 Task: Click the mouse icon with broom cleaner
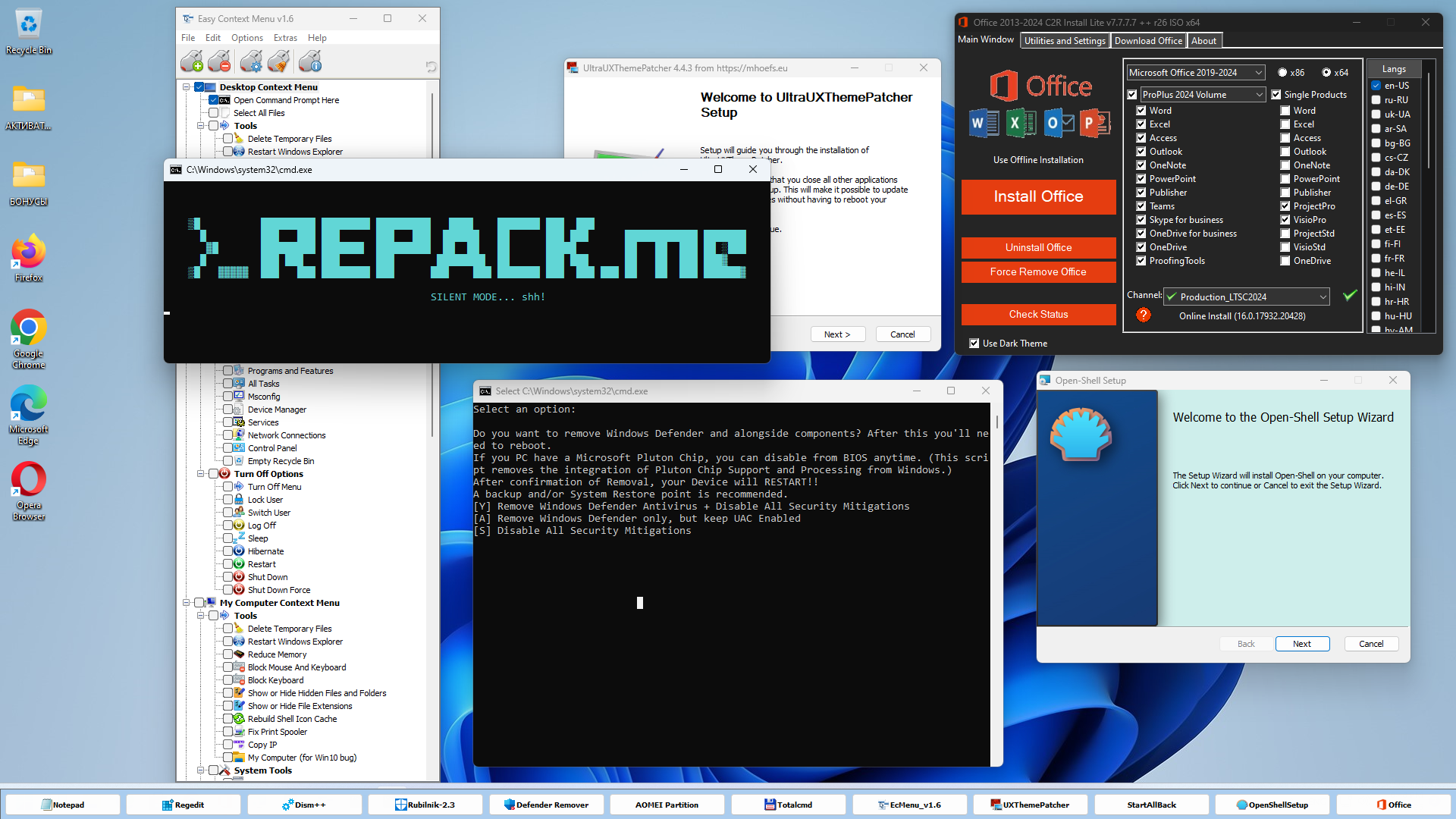coord(279,61)
